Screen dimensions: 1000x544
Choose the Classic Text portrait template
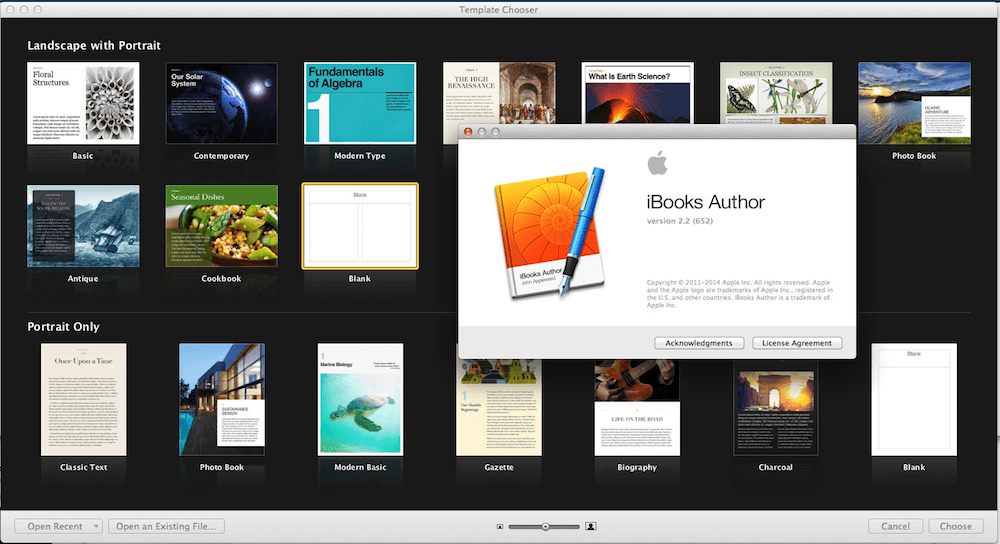84,399
